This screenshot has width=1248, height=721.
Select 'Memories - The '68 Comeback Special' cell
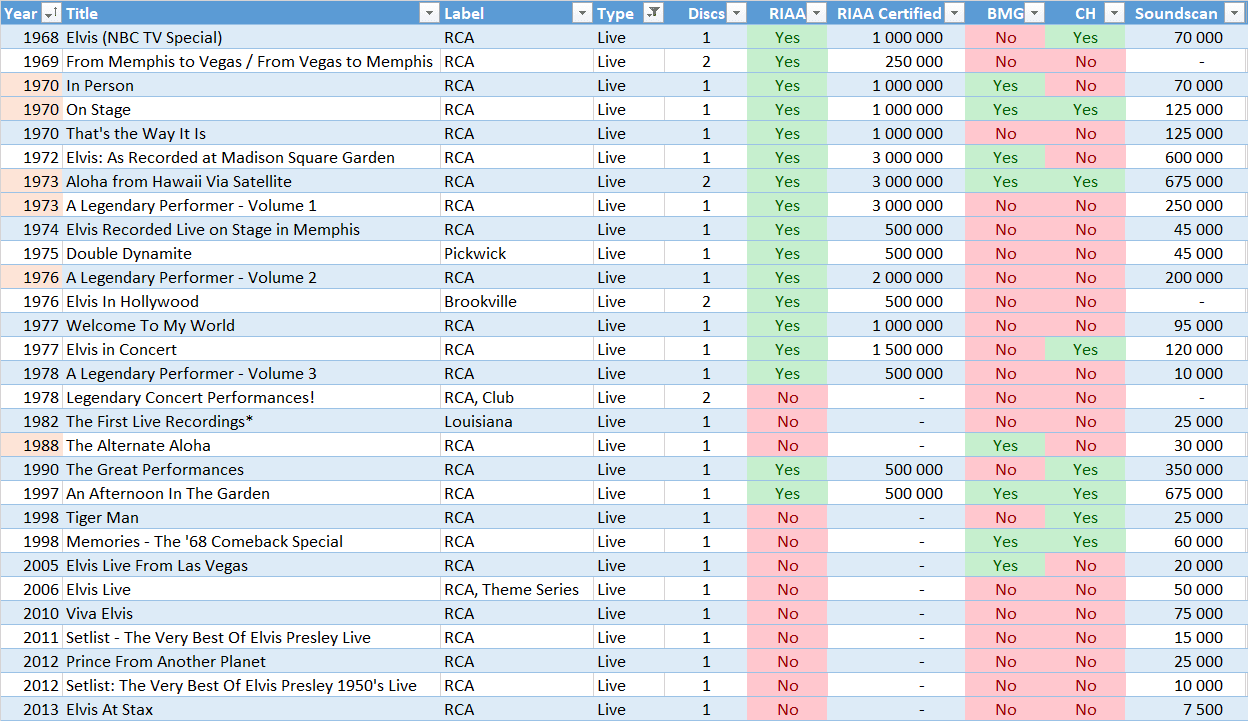coord(251,541)
